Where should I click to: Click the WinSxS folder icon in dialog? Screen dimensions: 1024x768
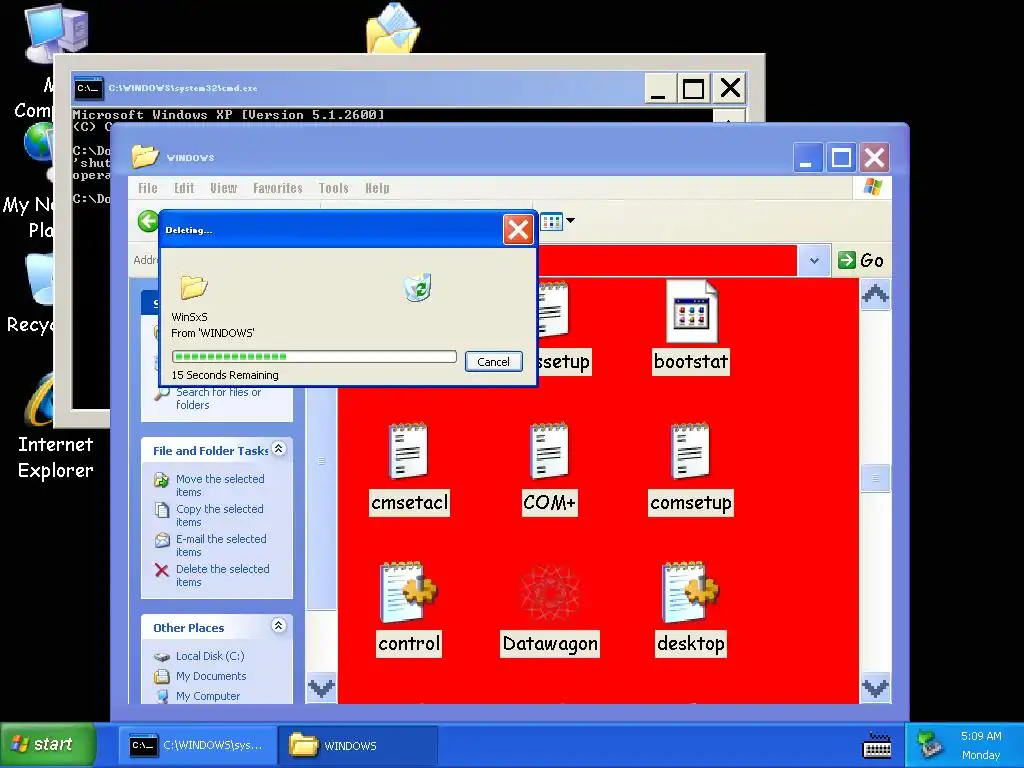pos(193,287)
